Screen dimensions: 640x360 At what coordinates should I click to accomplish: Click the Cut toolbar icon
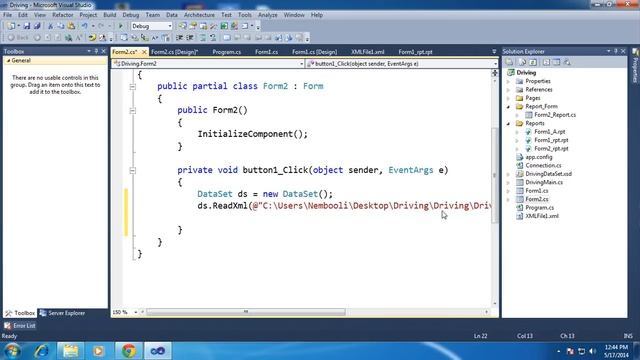(50, 26)
